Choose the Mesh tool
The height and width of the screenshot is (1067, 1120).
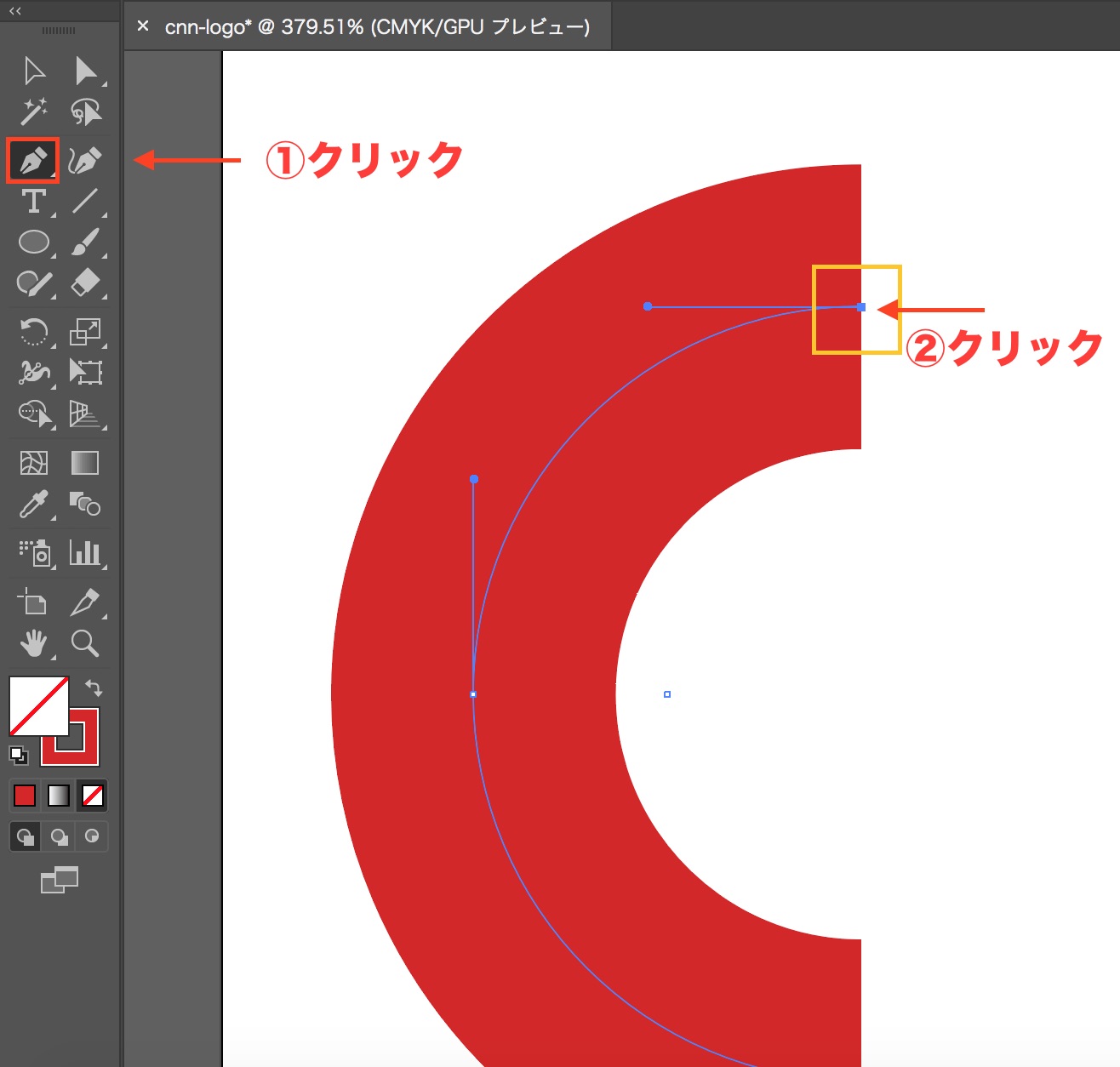(x=34, y=463)
